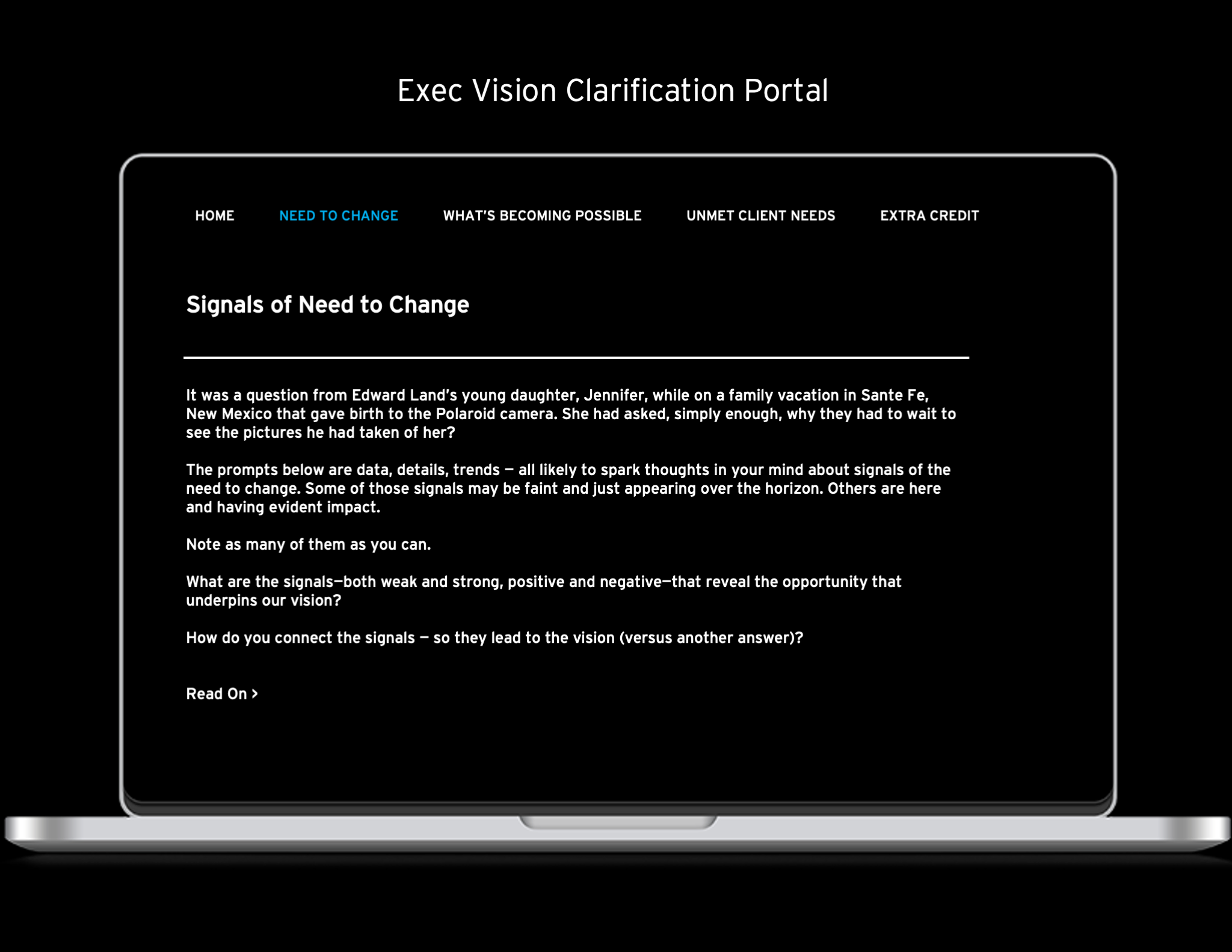The width and height of the screenshot is (1232, 952).
Task: Go to WHAT'S BECOMING POSSIBLE
Action: coord(543,215)
